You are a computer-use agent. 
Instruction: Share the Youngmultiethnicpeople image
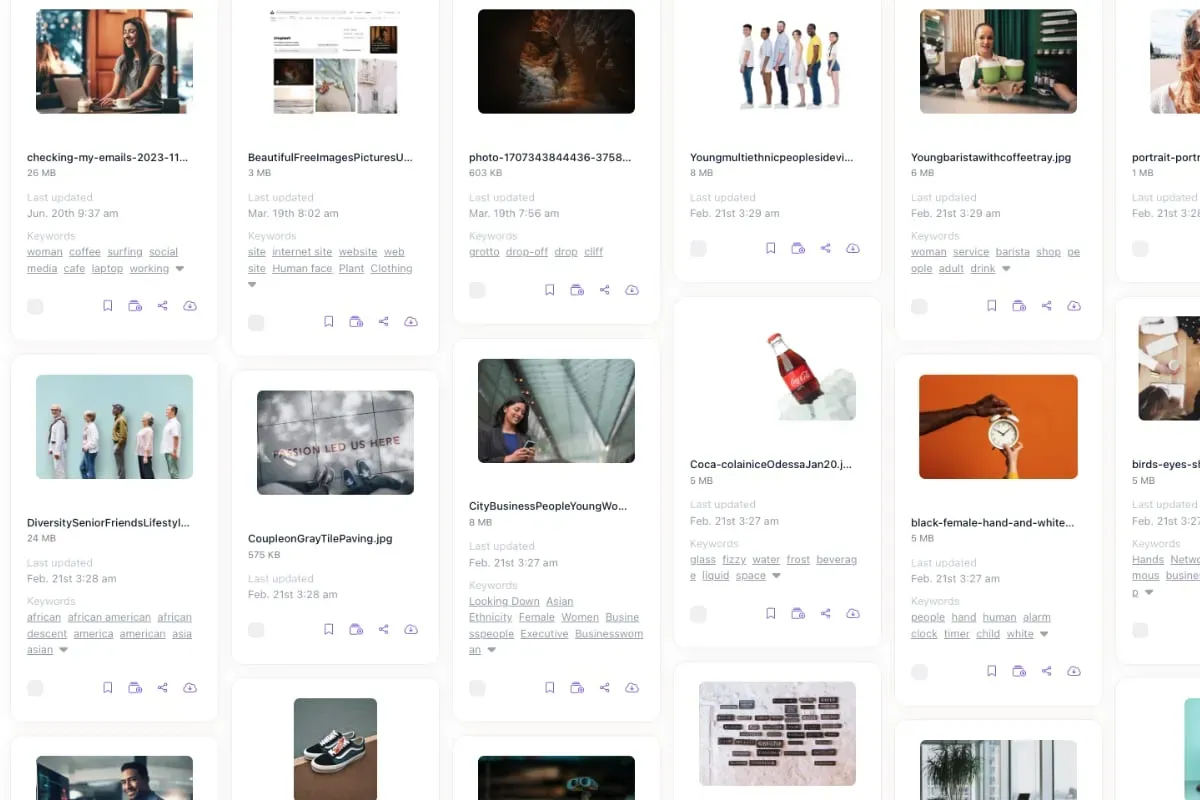[826, 248]
